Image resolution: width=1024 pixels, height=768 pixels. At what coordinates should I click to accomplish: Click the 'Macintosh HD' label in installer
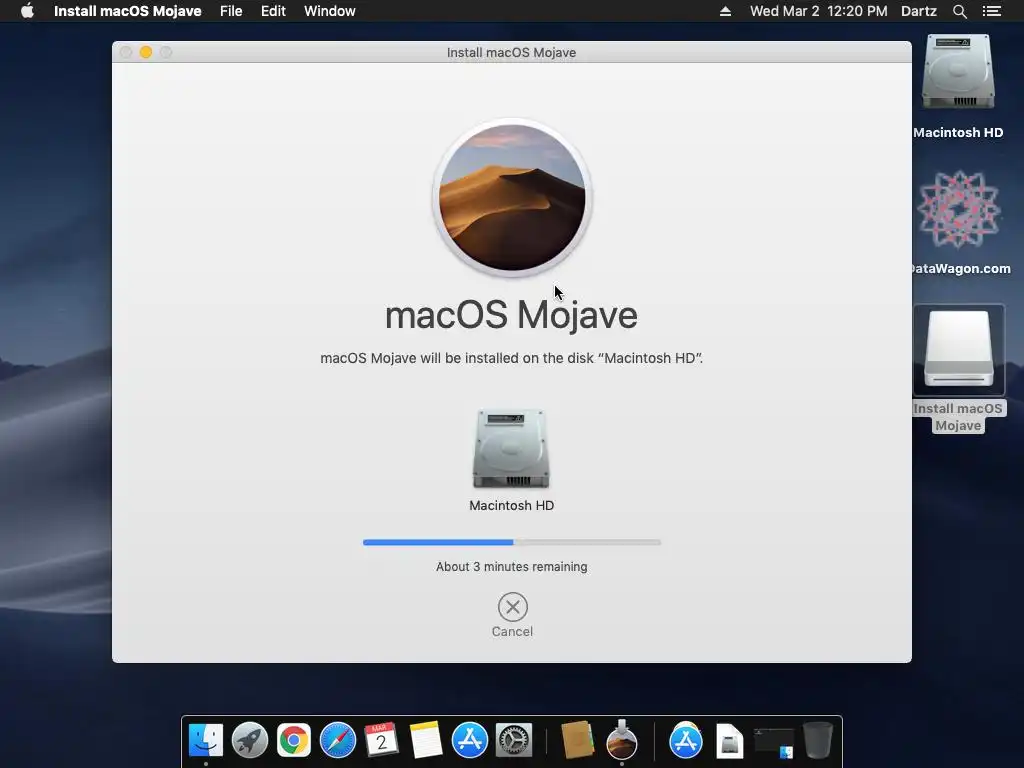point(512,505)
